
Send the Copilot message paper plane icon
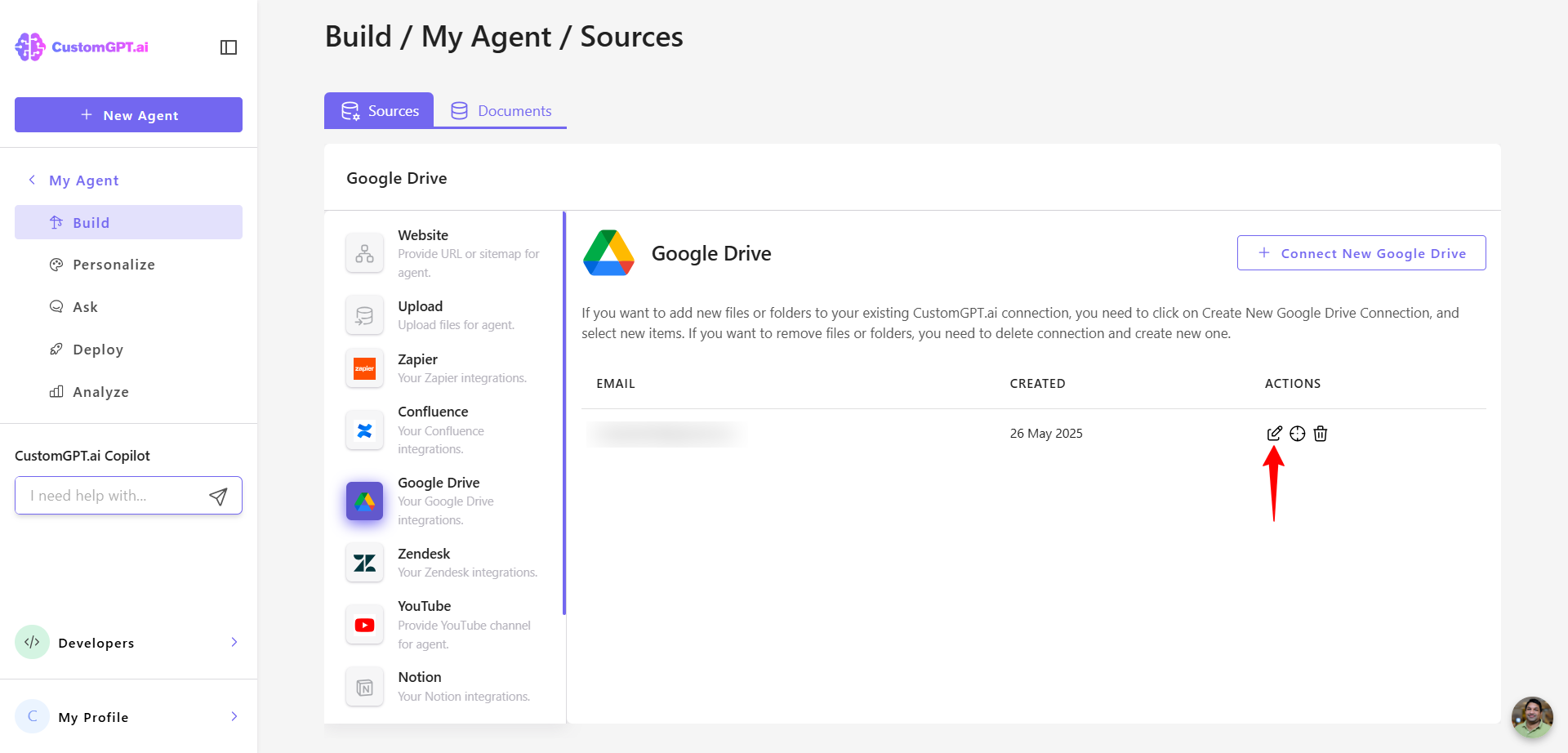click(218, 496)
